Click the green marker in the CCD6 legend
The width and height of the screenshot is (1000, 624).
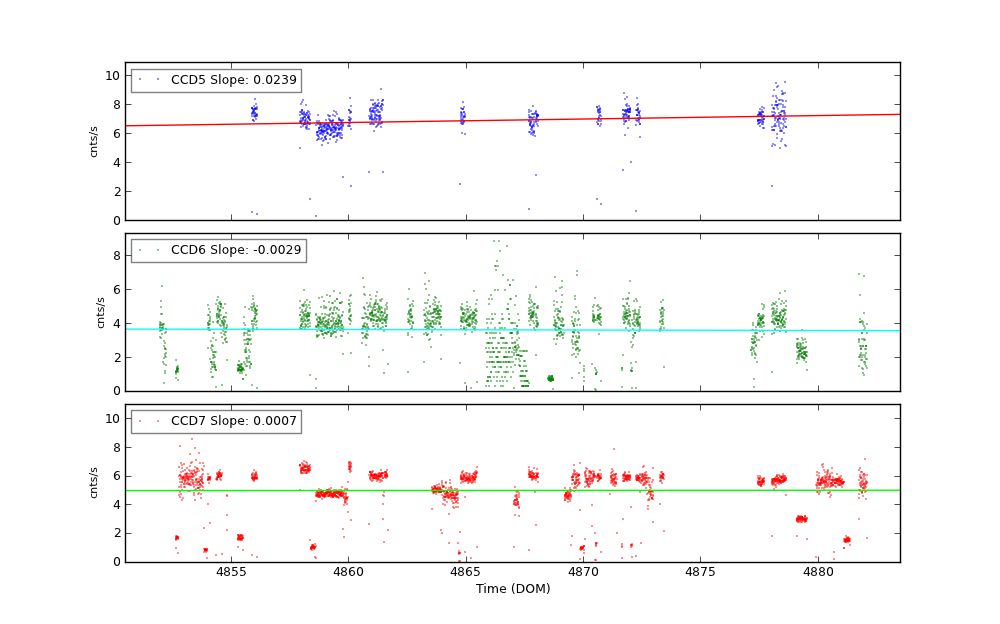tap(140, 250)
